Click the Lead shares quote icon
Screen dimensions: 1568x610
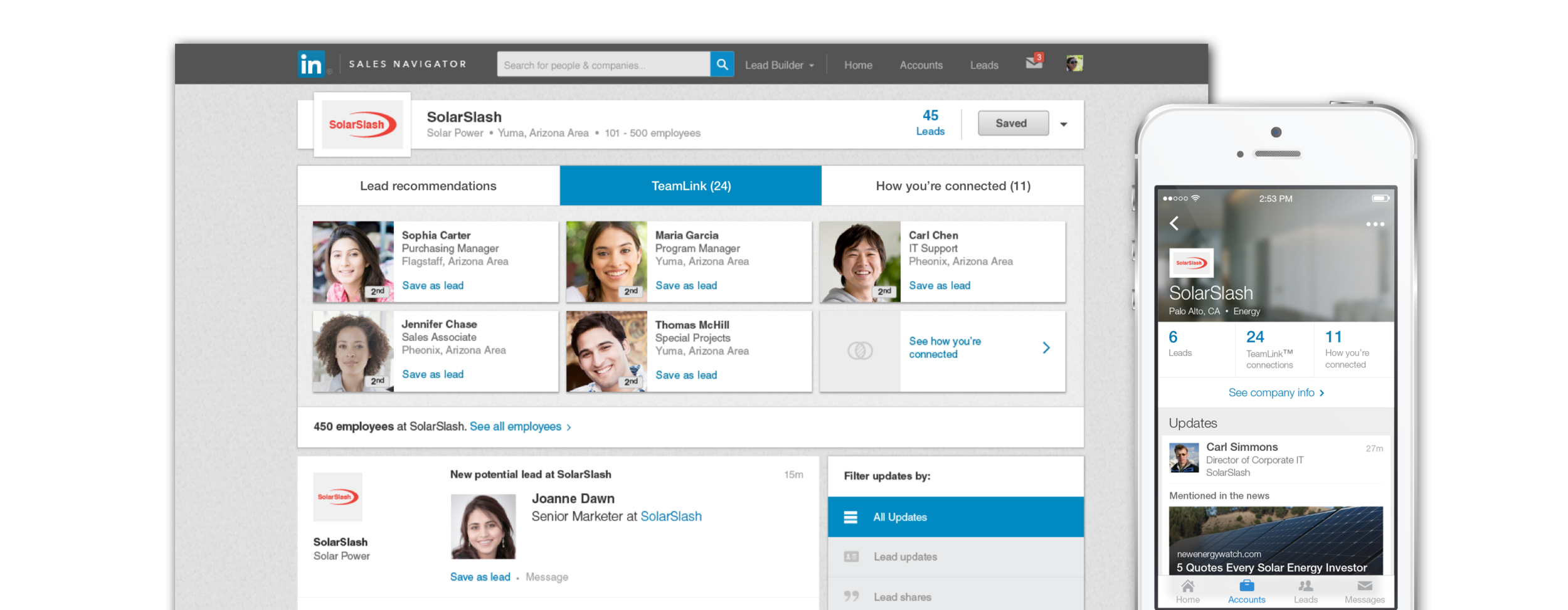[x=851, y=596]
